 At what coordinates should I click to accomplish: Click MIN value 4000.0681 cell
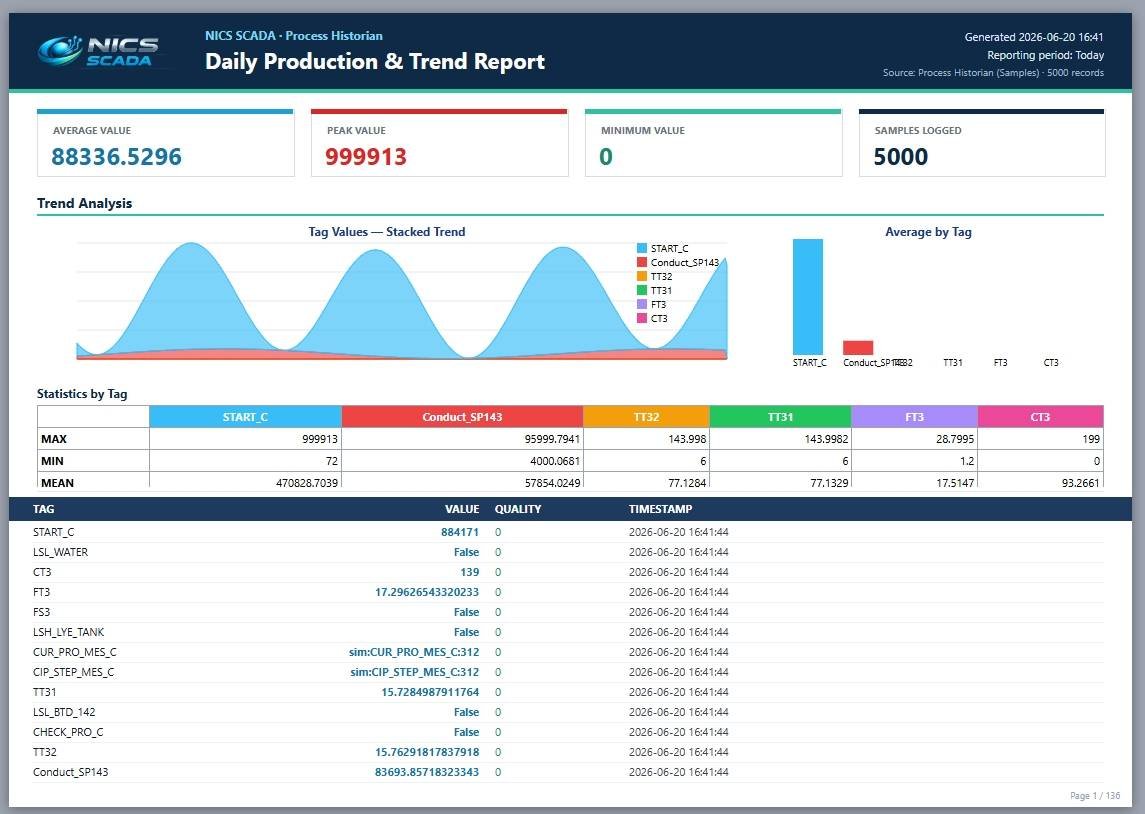tap(462, 461)
